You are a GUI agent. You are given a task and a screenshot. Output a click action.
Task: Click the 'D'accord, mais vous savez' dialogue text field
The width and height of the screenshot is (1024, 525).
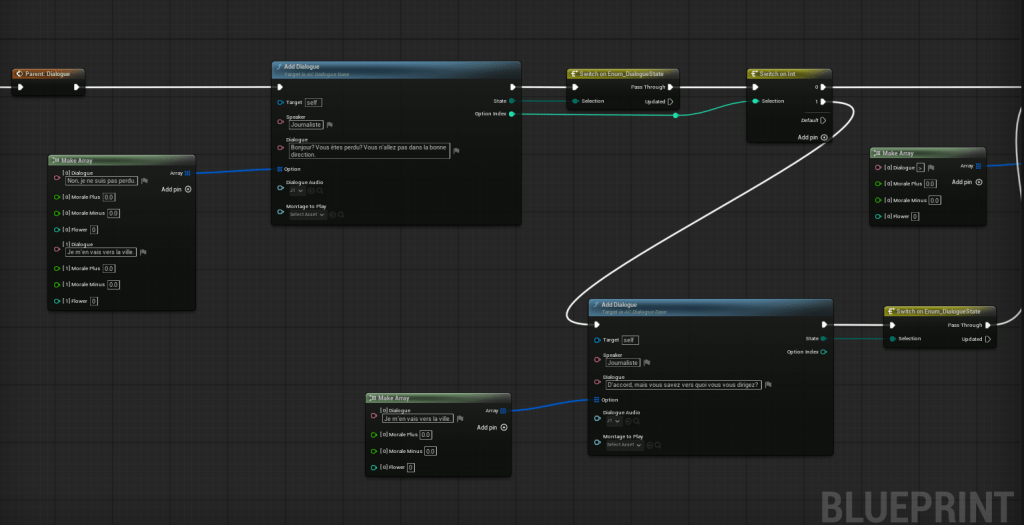(x=684, y=385)
